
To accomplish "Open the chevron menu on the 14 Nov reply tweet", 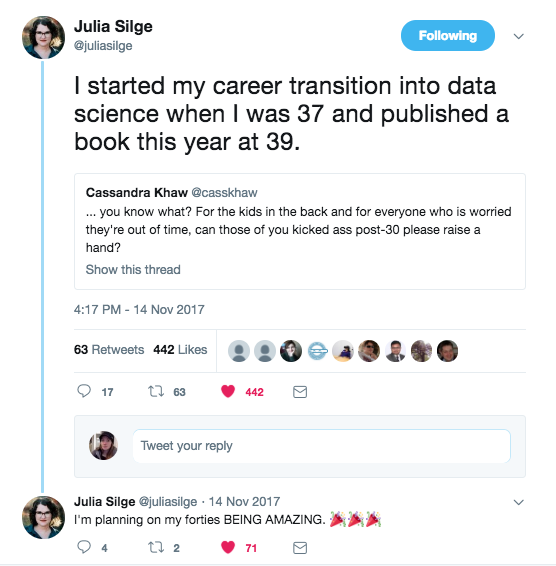I will coord(518,502).
